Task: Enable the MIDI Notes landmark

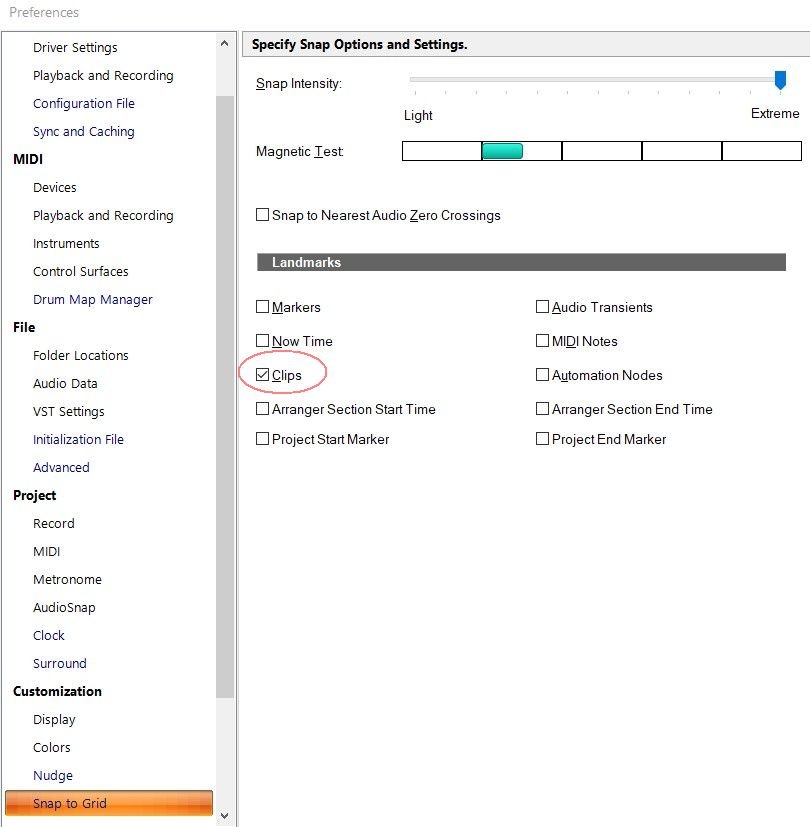Action: point(543,342)
